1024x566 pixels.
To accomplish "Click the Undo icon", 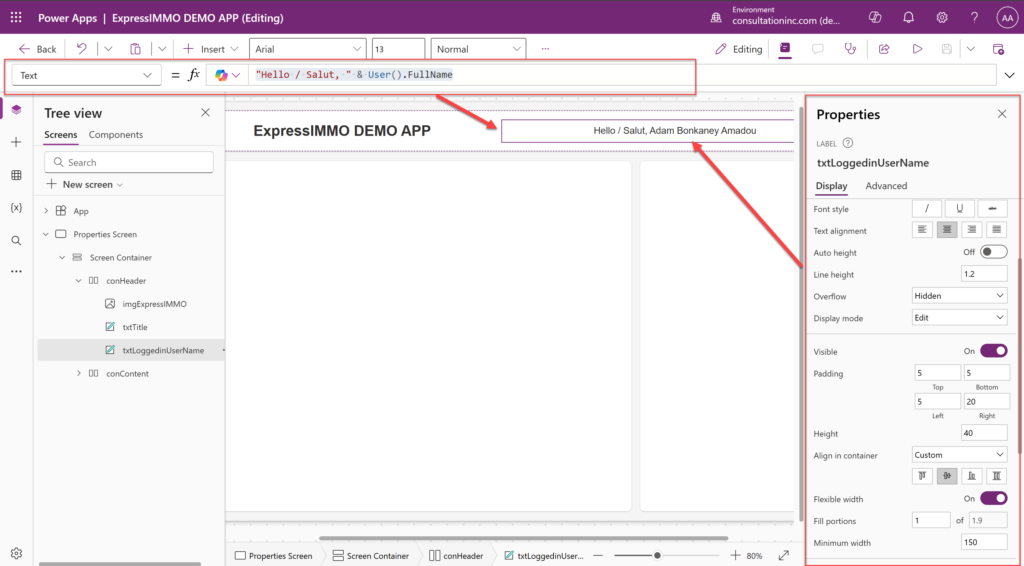I will [82, 49].
